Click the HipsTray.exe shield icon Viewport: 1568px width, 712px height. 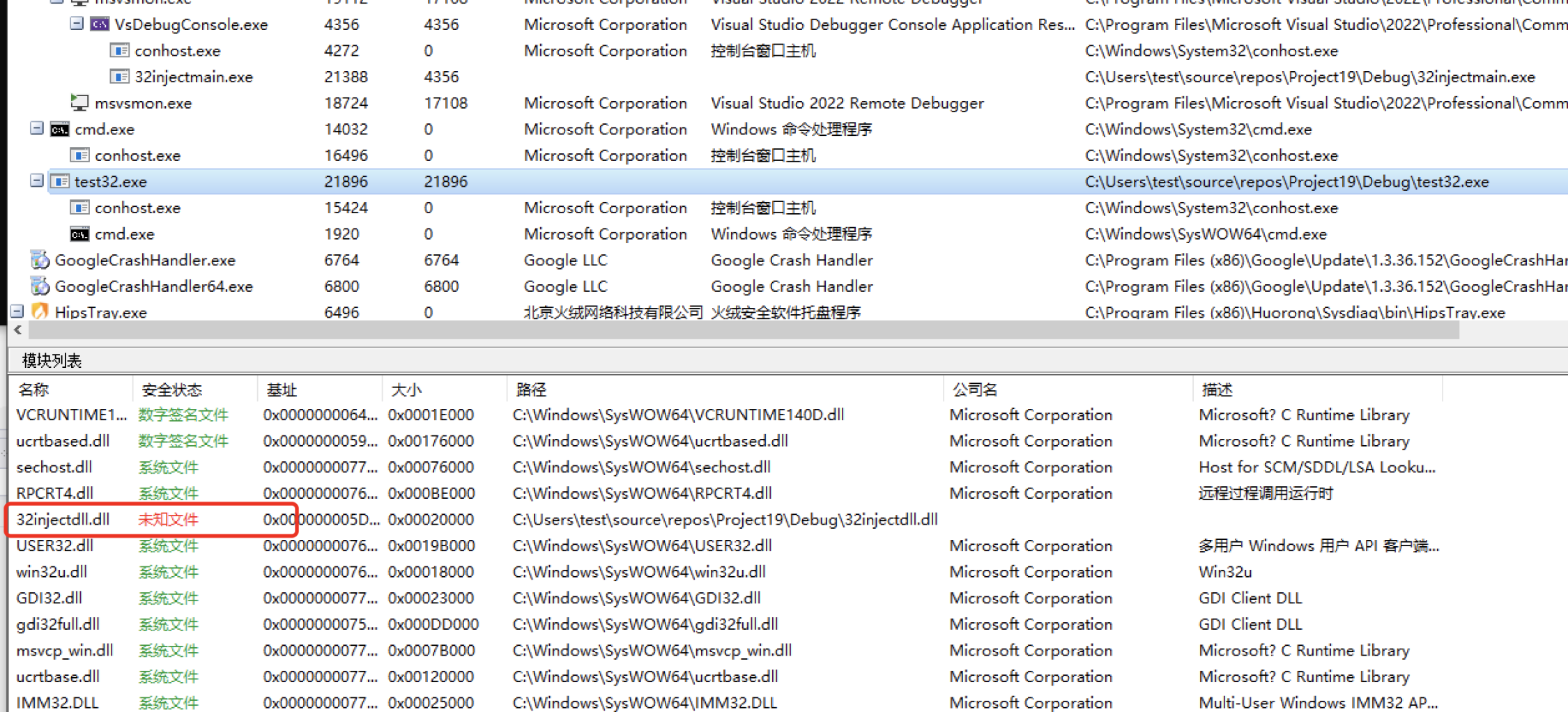click(40, 311)
